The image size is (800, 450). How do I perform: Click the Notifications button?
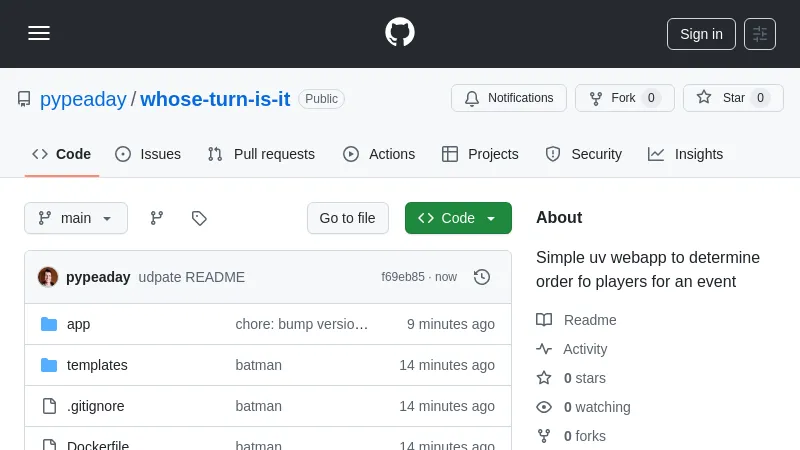coord(509,98)
